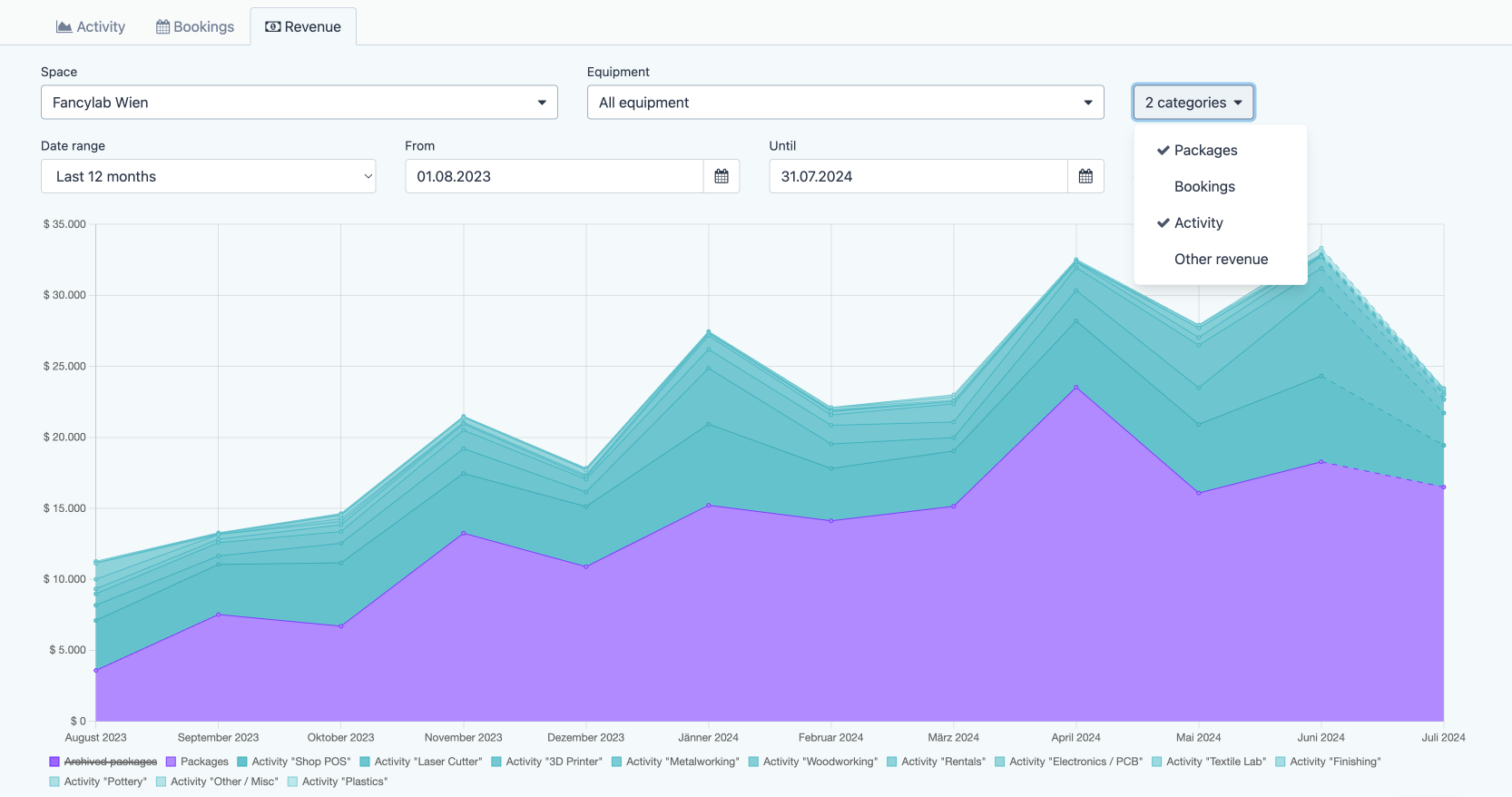Viewport: 1512px width, 797px height.
Task: Uncheck Packages in the categories menu
Action: click(x=1221, y=150)
